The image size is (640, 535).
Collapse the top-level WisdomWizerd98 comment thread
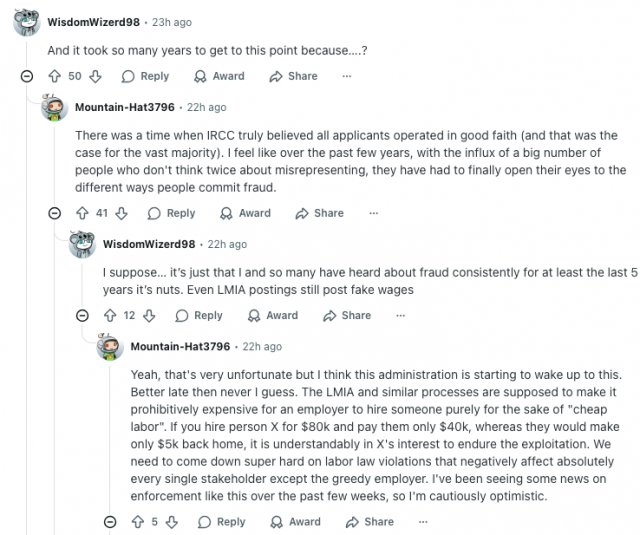click(x=27, y=76)
